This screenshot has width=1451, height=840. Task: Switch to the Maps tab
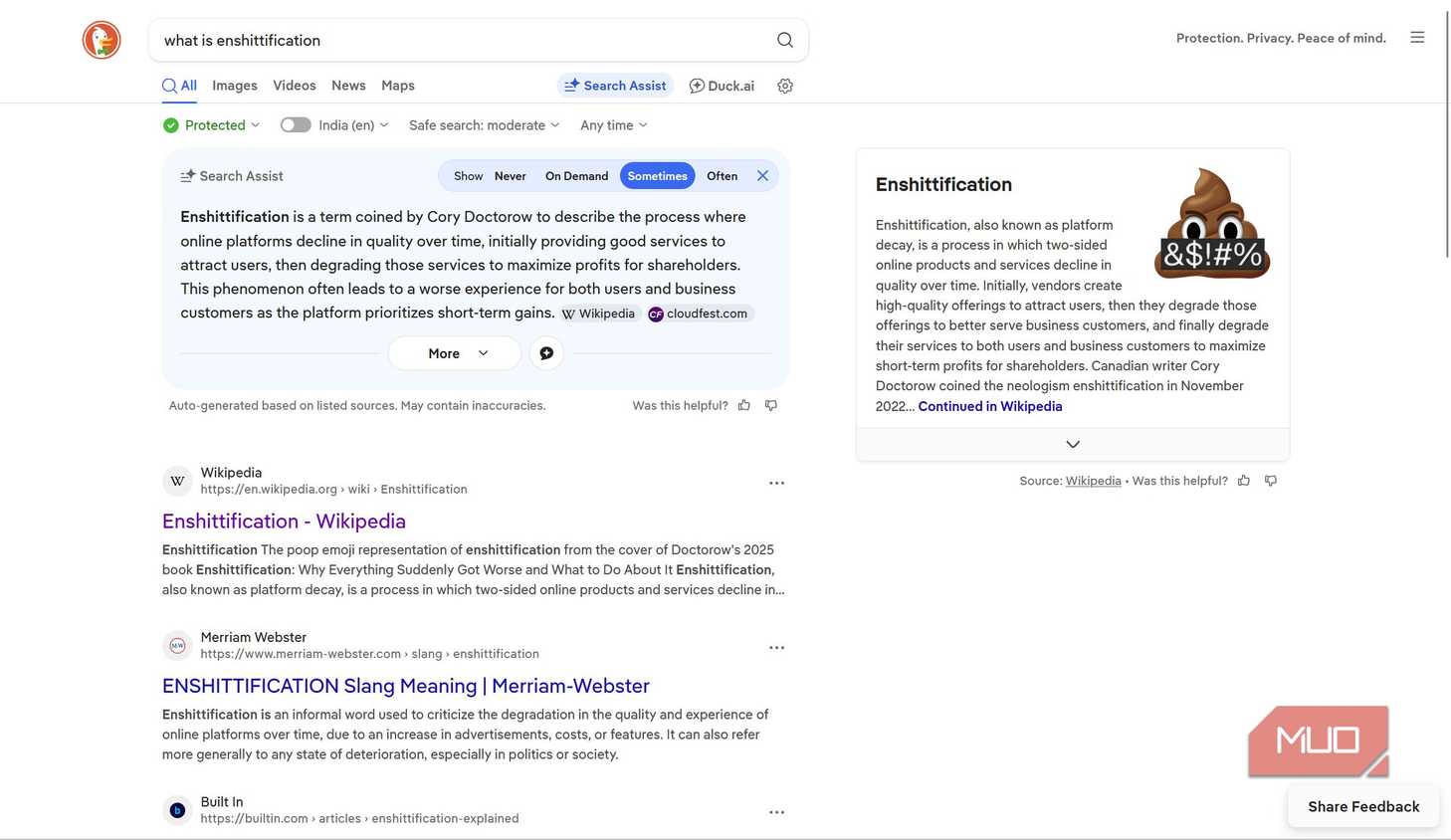pyautogui.click(x=398, y=86)
